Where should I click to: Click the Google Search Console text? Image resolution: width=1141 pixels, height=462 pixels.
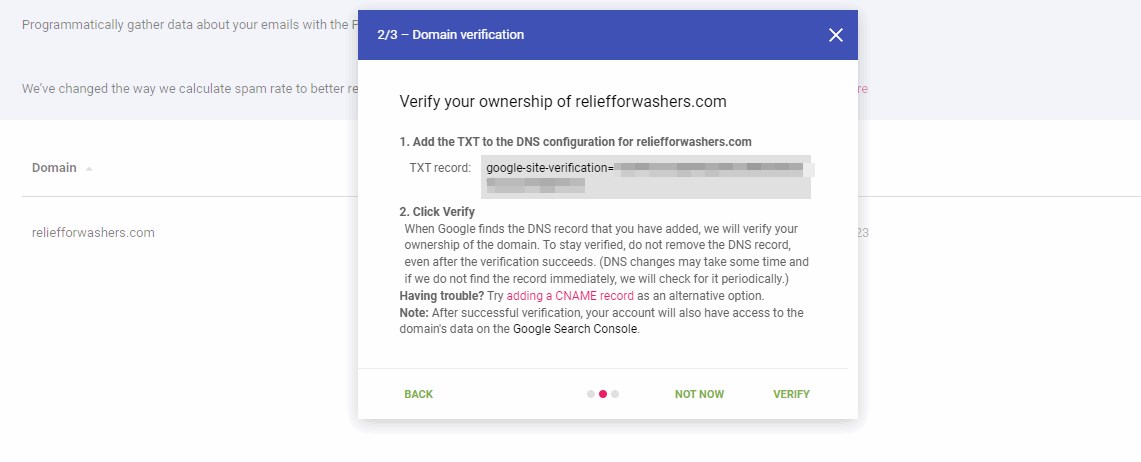575,328
